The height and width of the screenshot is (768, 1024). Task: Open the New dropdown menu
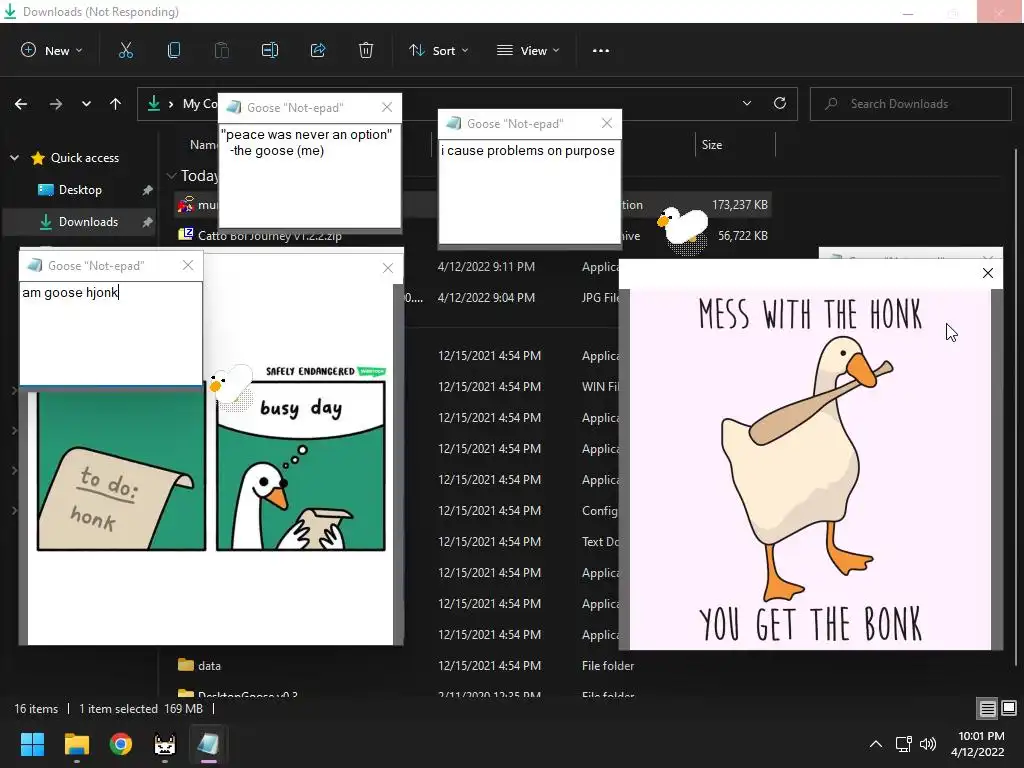coord(52,50)
